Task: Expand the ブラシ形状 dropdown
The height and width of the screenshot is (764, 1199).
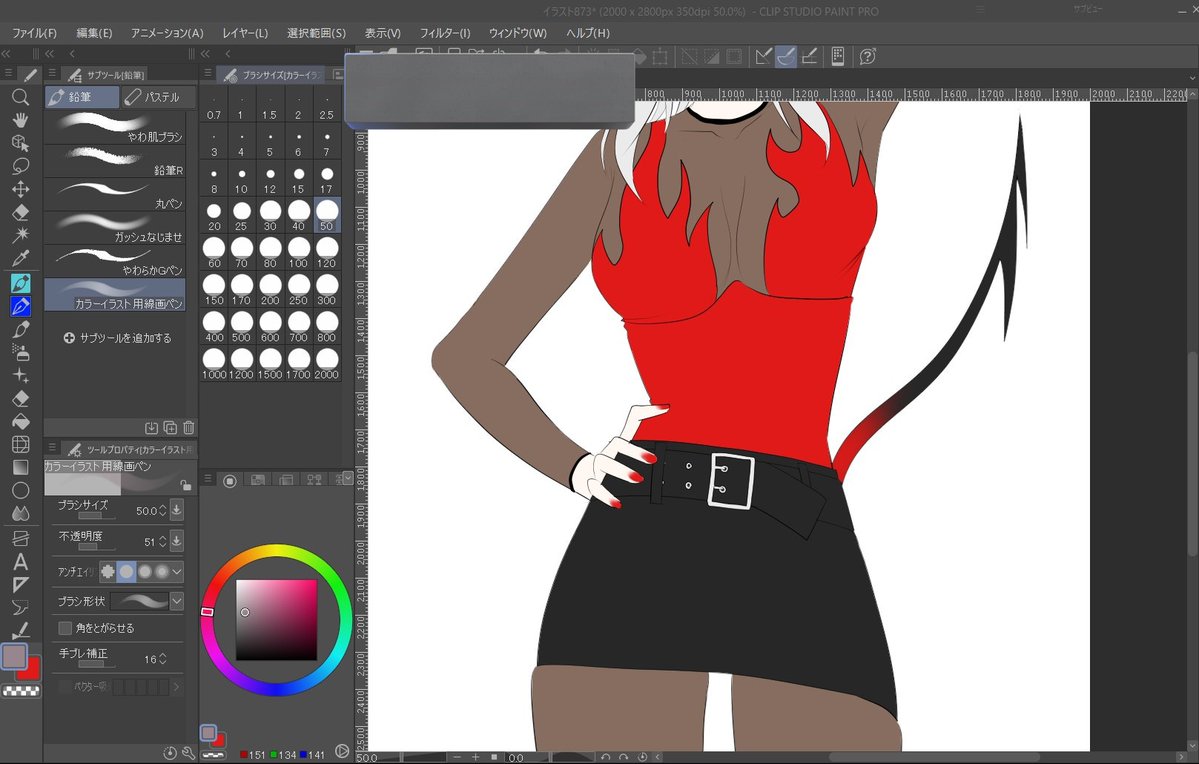Action: coord(177,601)
